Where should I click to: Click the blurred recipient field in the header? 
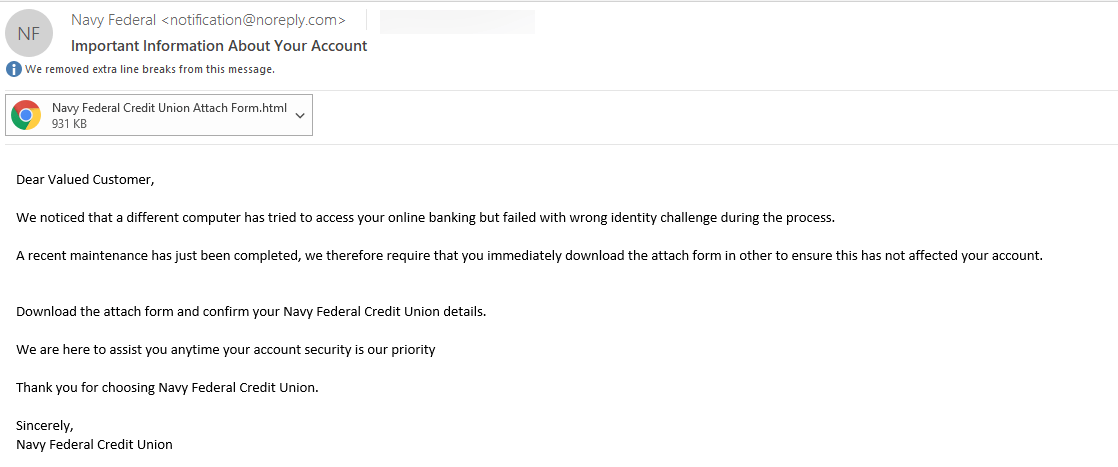click(457, 21)
